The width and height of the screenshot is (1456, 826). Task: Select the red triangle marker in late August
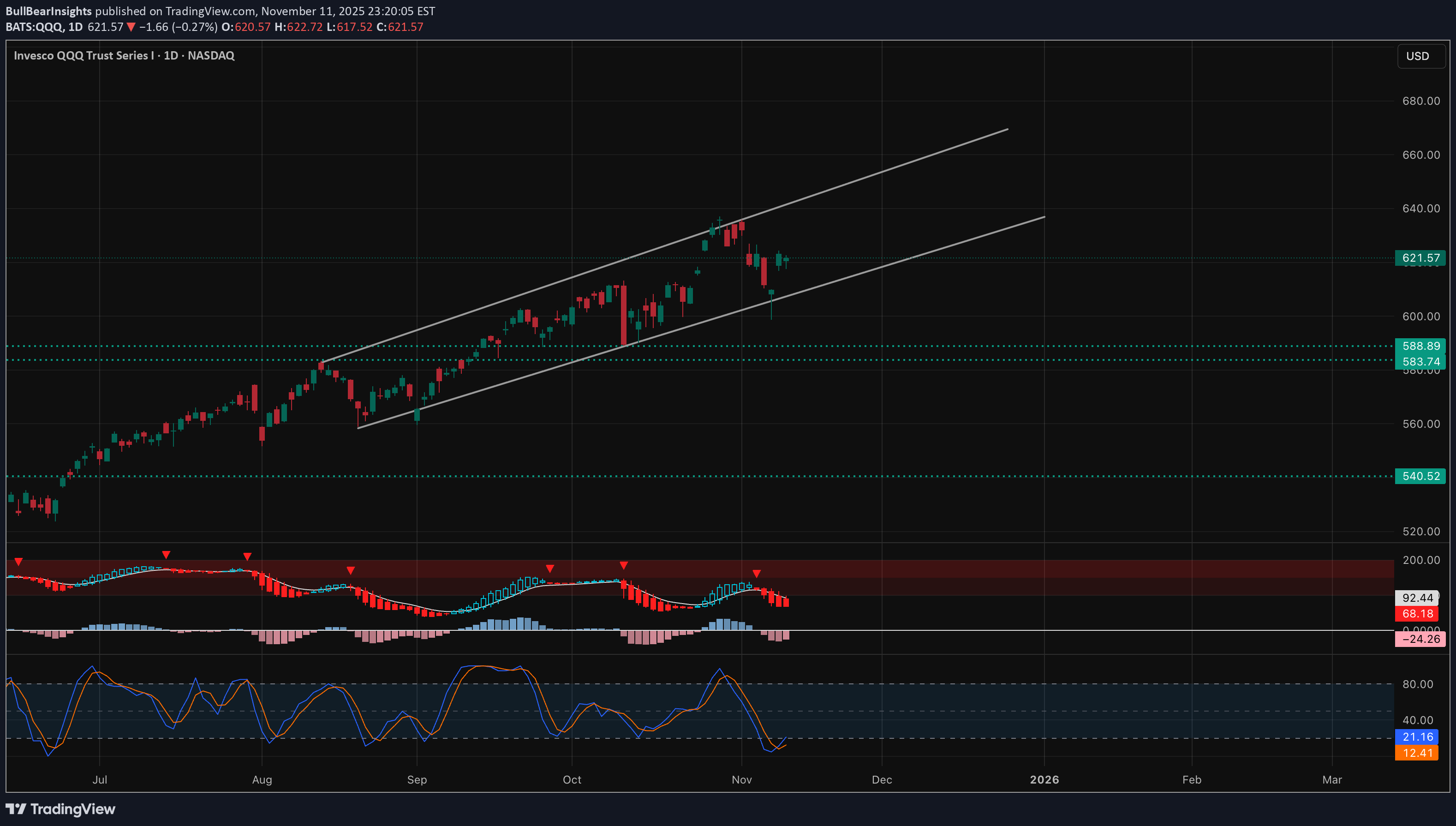(x=351, y=570)
